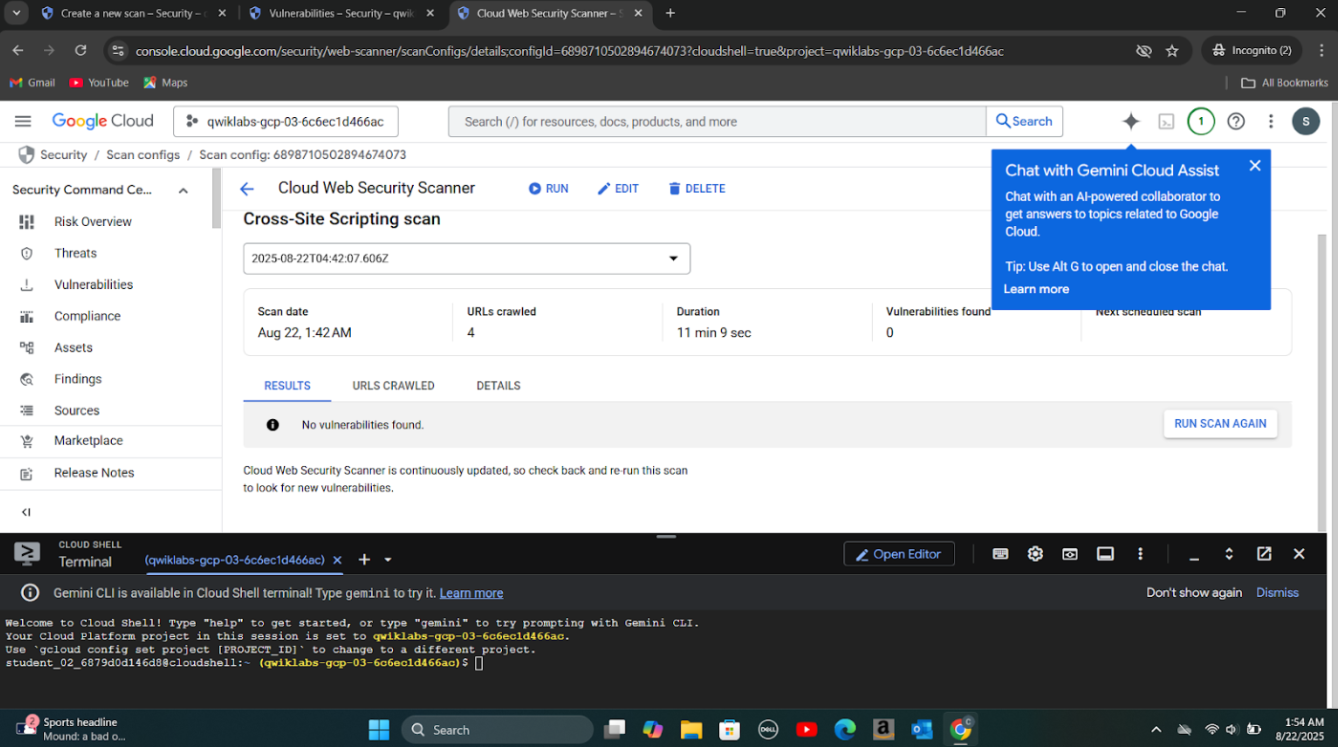Screen dimensions: 1338x747
Task: Open Gemini Cloud Assist sparkle icon
Action: pyautogui.click(x=1131, y=121)
